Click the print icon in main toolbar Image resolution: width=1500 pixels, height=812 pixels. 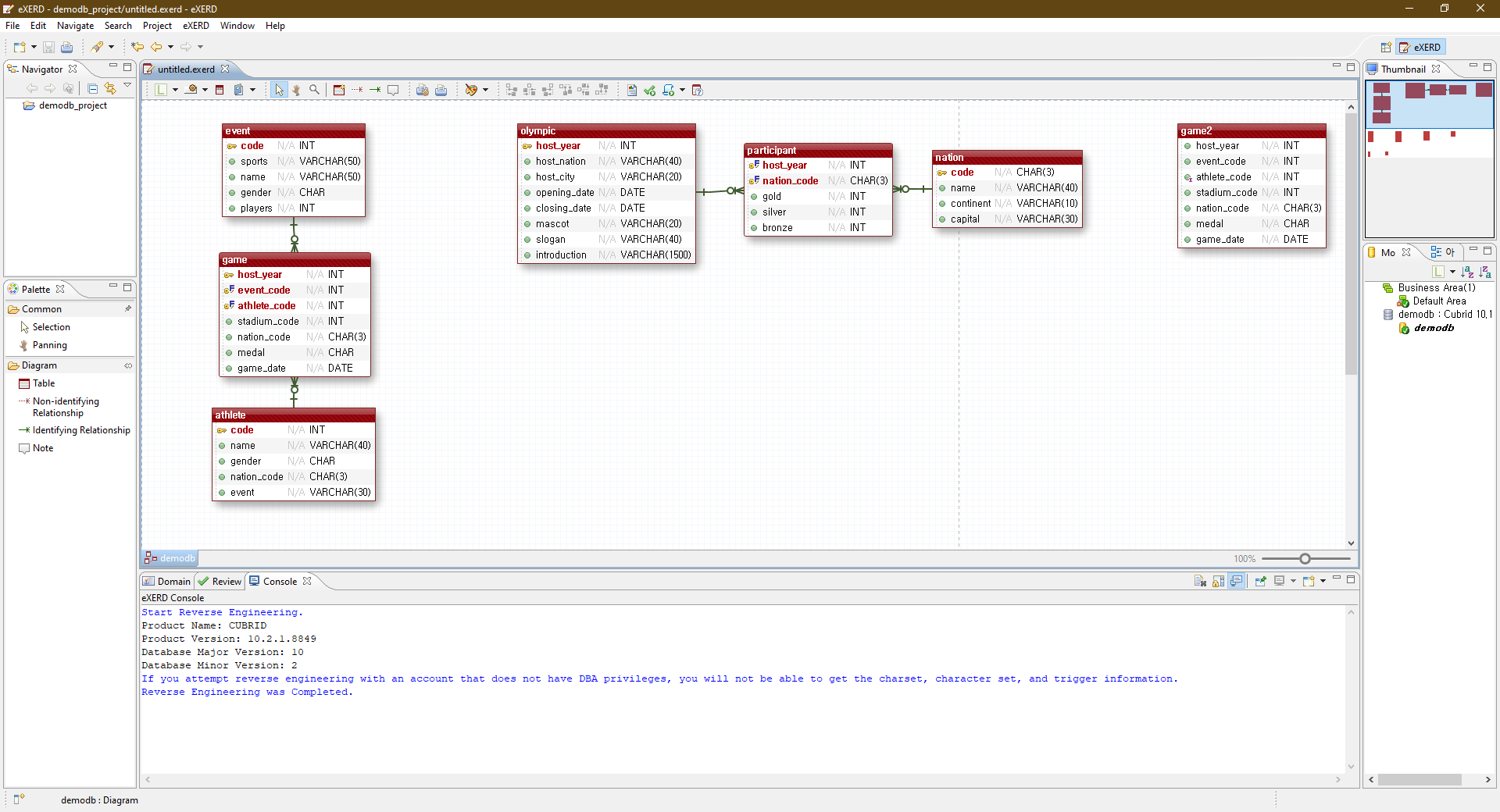[67, 47]
